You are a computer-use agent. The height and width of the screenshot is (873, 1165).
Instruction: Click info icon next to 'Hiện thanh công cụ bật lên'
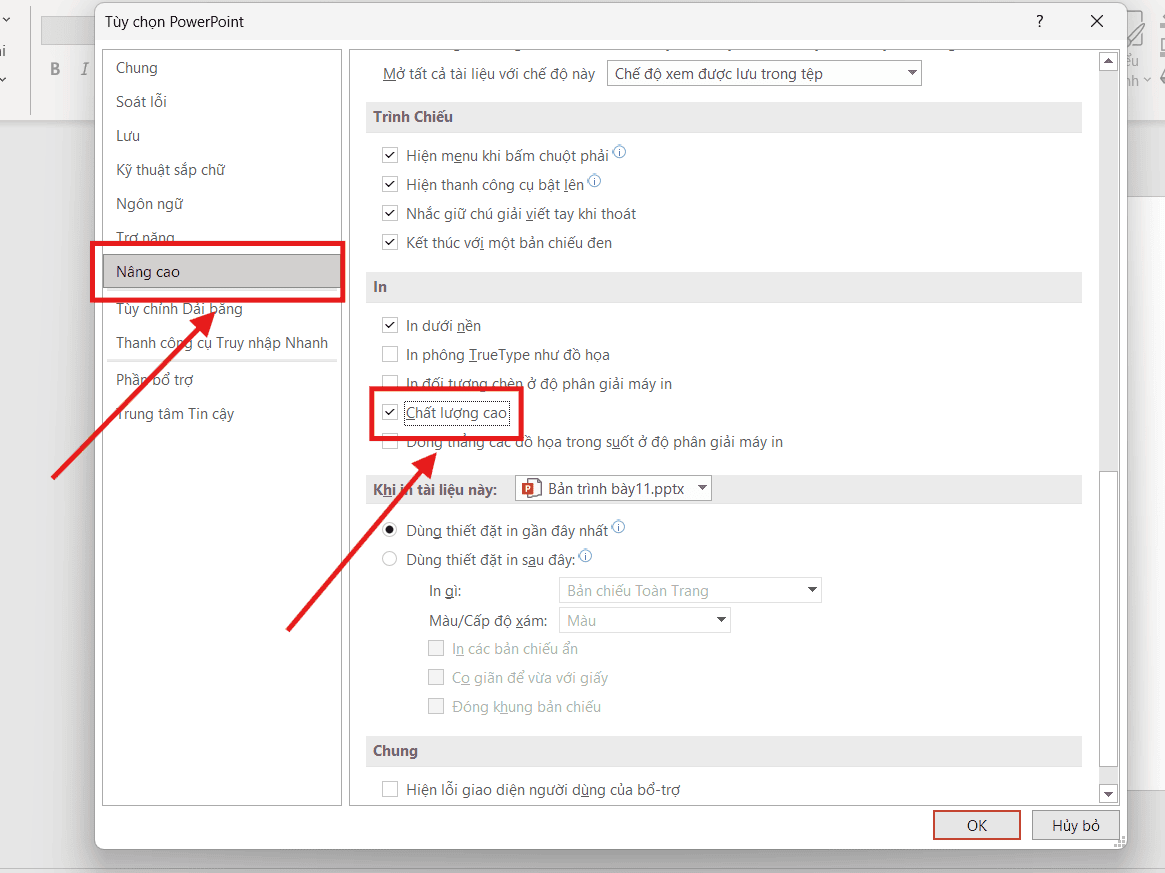pos(594,182)
